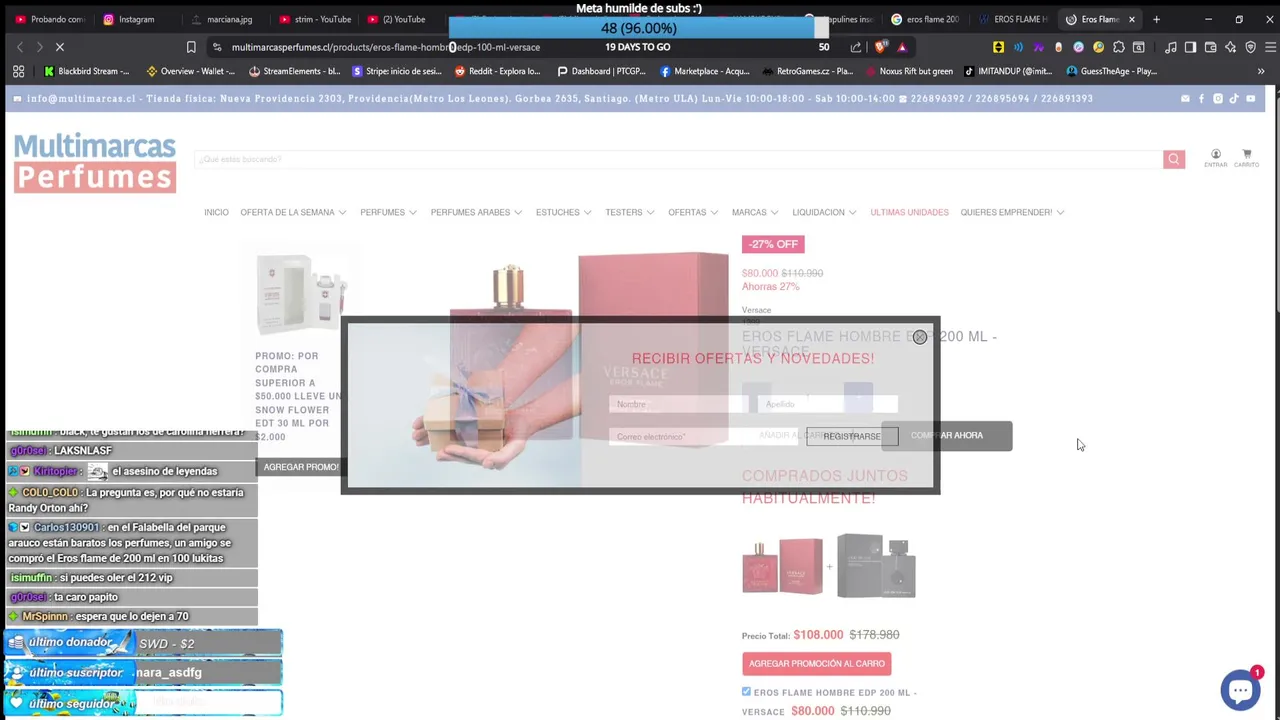Click the COMPRAR AHORA button
Viewport: 1280px width, 720px height.
(x=947, y=436)
